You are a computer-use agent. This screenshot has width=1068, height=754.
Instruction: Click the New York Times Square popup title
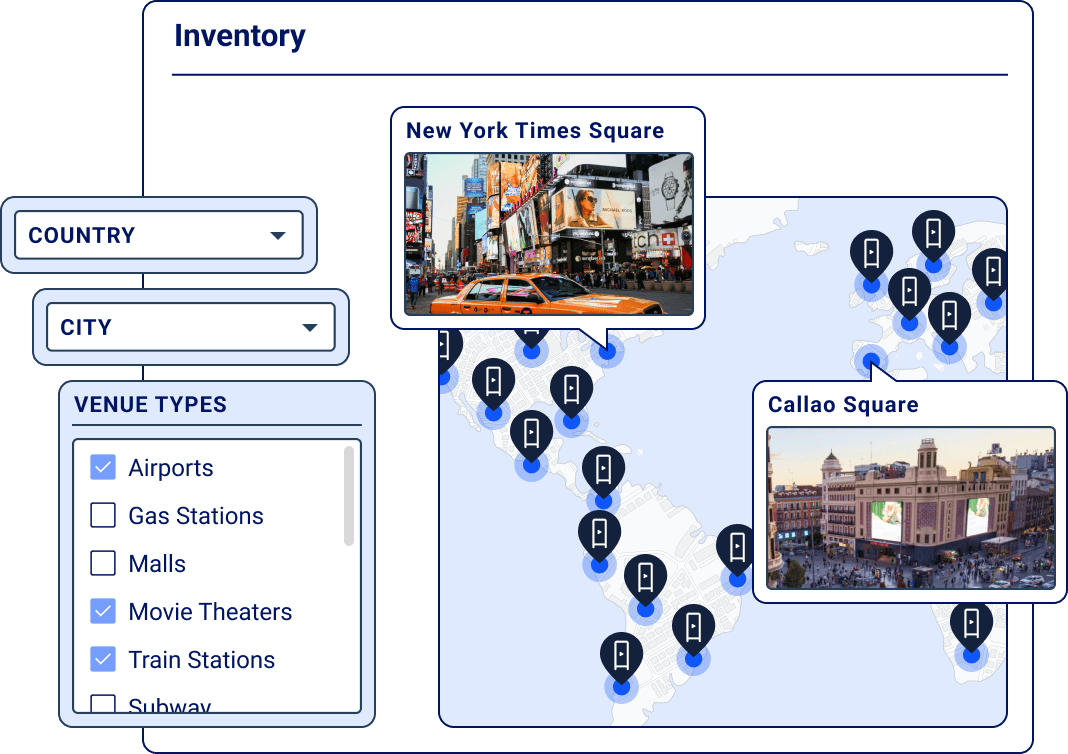coord(535,131)
